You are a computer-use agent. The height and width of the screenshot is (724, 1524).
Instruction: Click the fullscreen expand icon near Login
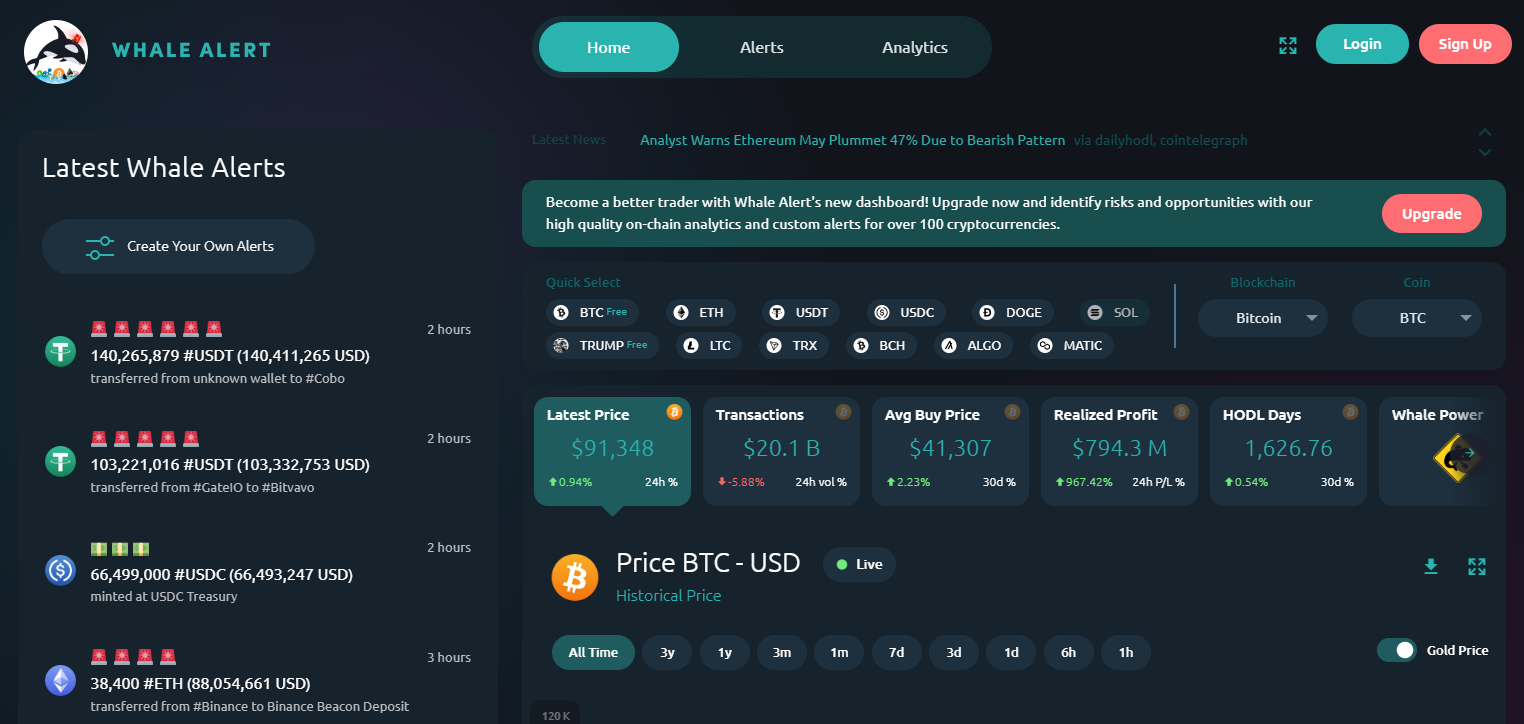tap(1288, 45)
